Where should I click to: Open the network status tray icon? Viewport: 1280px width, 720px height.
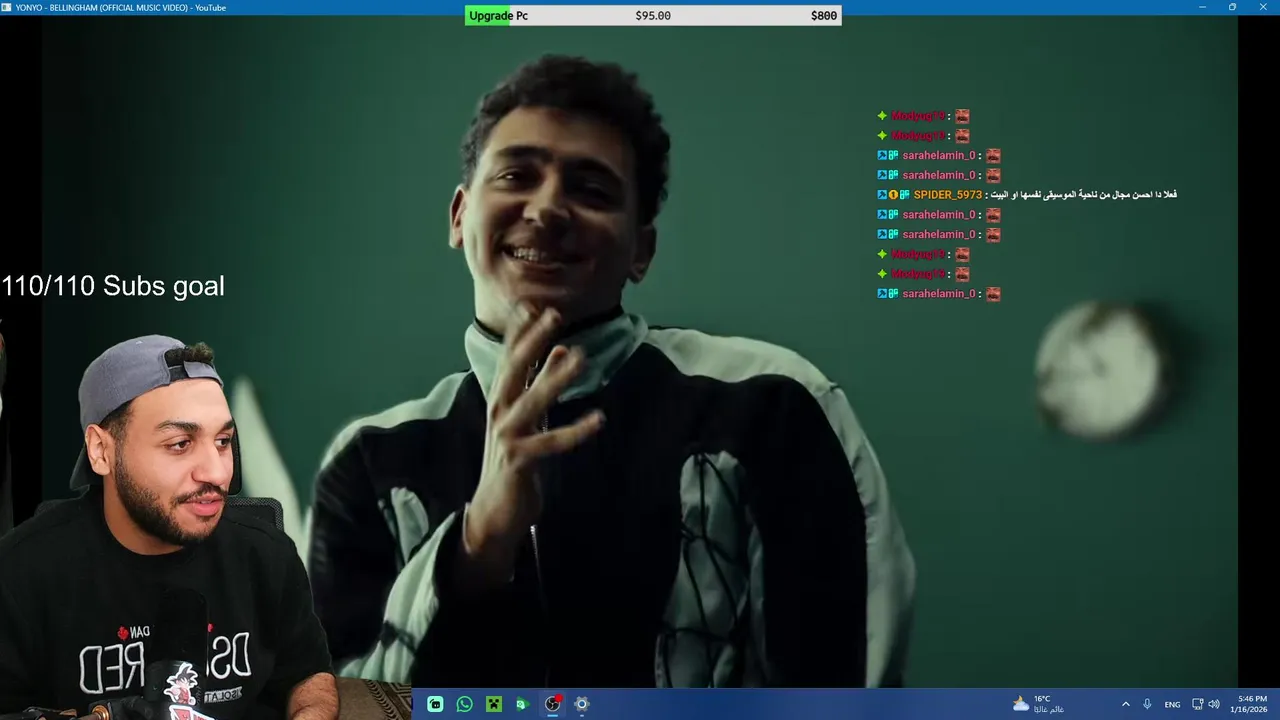click(1197, 704)
